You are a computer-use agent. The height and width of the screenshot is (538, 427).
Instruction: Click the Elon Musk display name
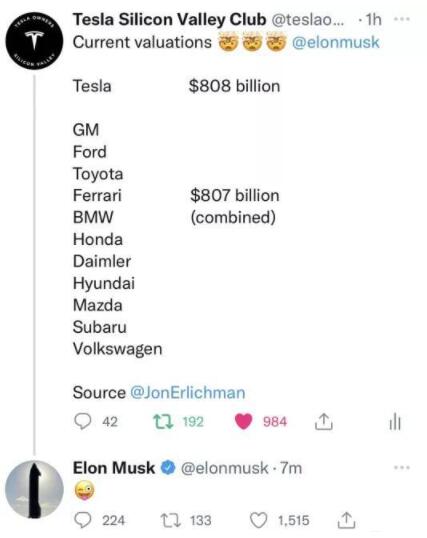114,468
